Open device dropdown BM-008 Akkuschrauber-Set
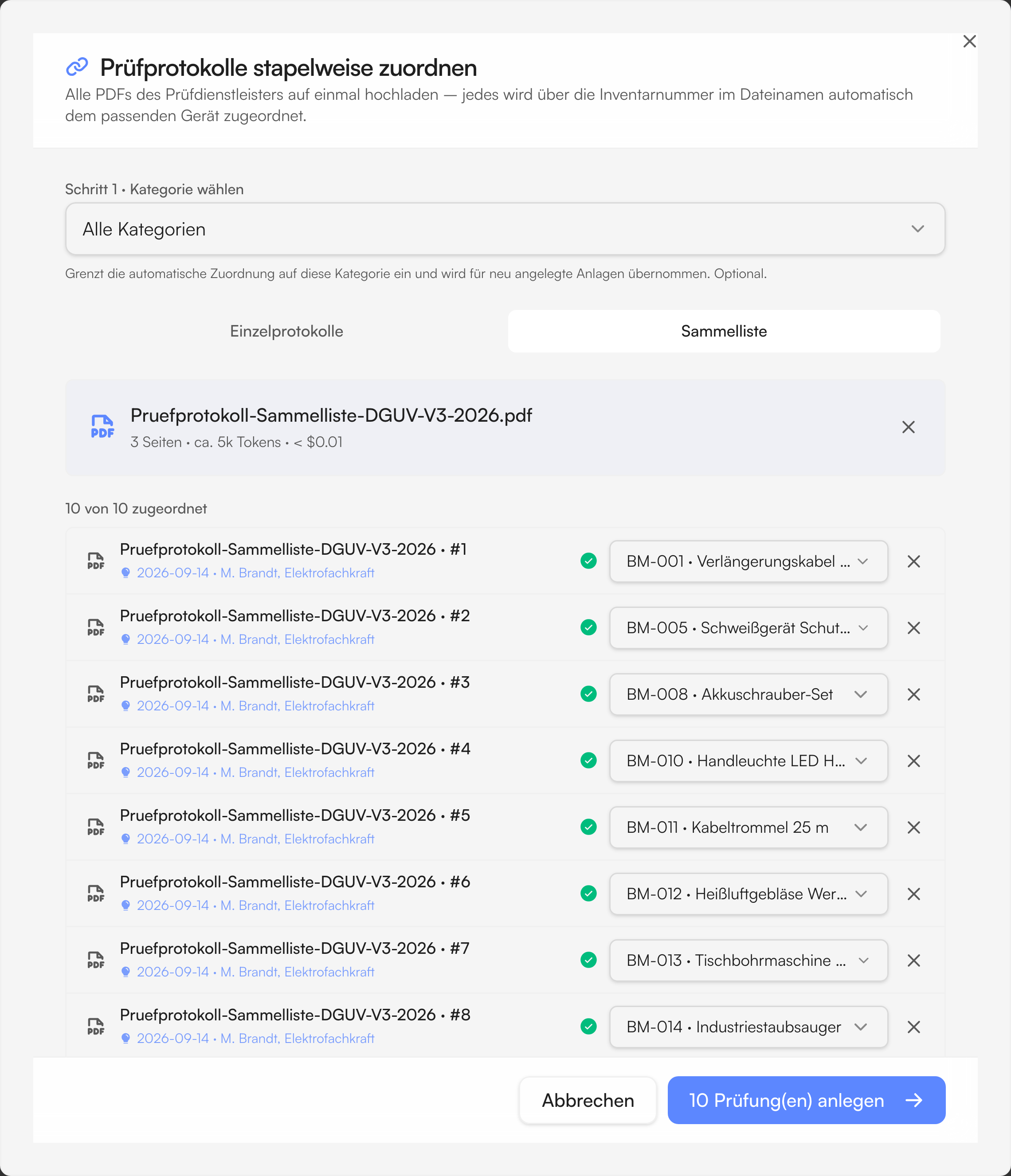Viewport: 1011px width, 1176px height. tap(748, 694)
